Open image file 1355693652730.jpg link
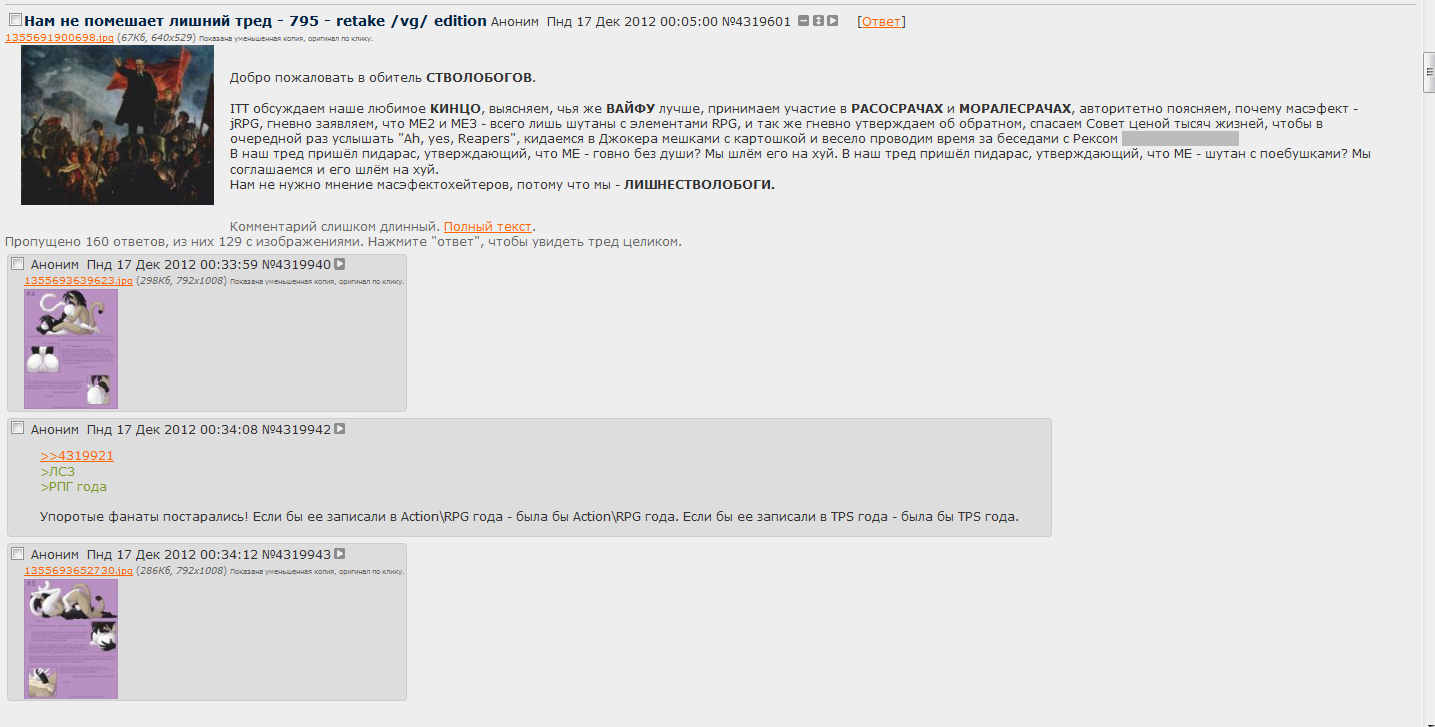This screenshot has height=727, width=1435. [x=78, y=570]
